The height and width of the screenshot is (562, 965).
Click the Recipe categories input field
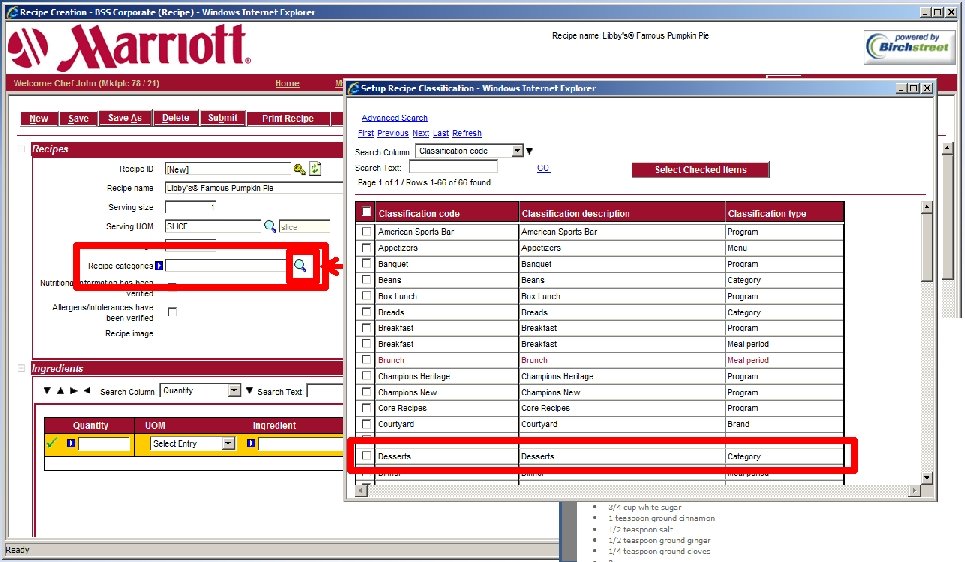[x=226, y=265]
